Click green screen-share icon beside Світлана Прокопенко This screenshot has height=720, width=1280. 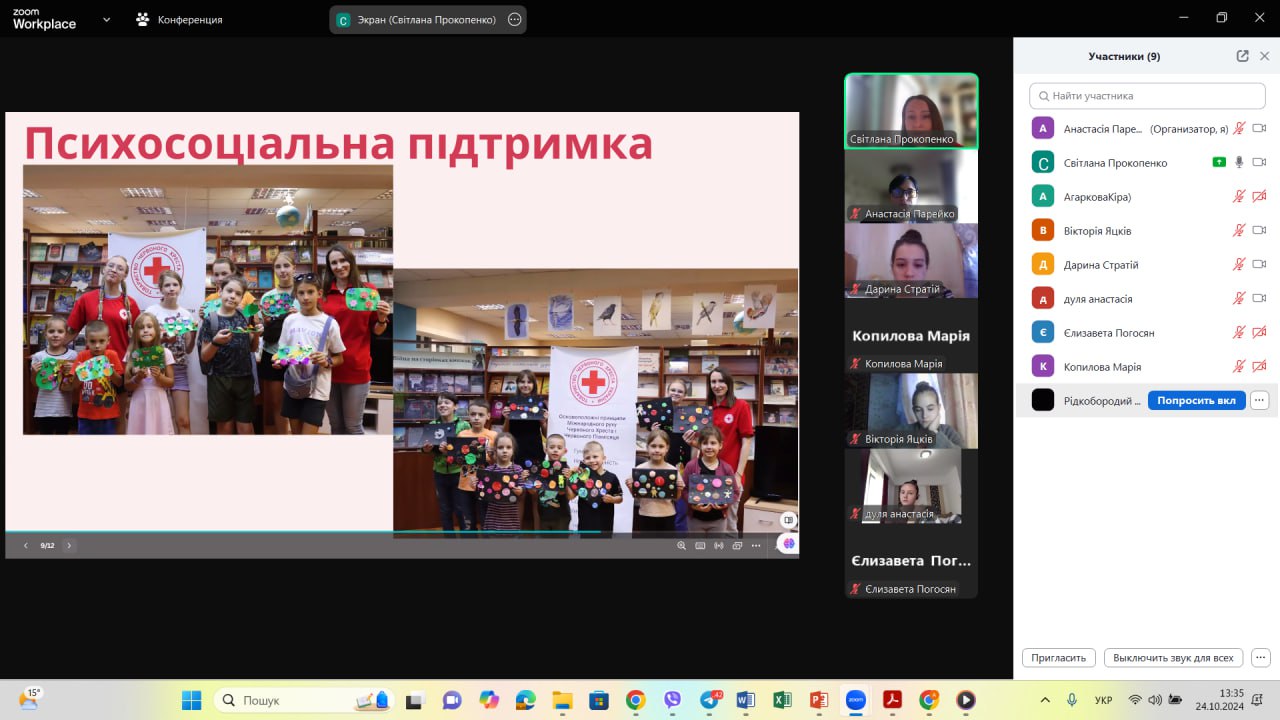point(1218,162)
